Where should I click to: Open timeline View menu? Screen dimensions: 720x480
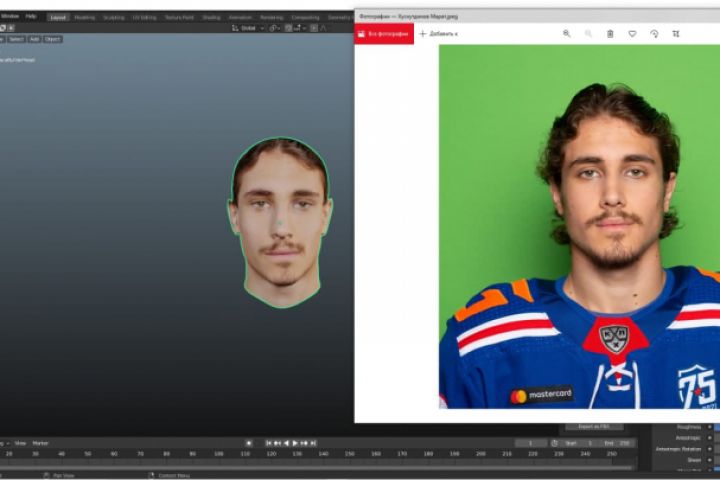coord(20,443)
